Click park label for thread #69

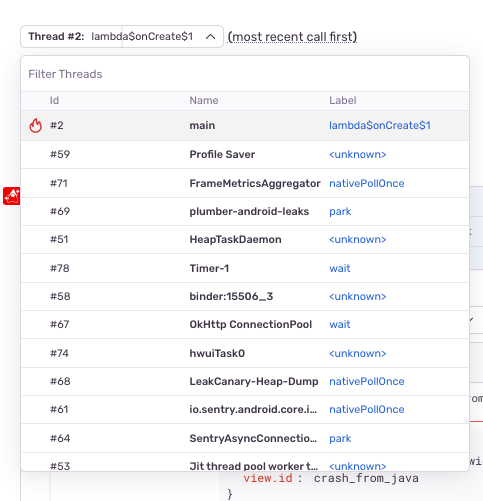tap(340, 212)
